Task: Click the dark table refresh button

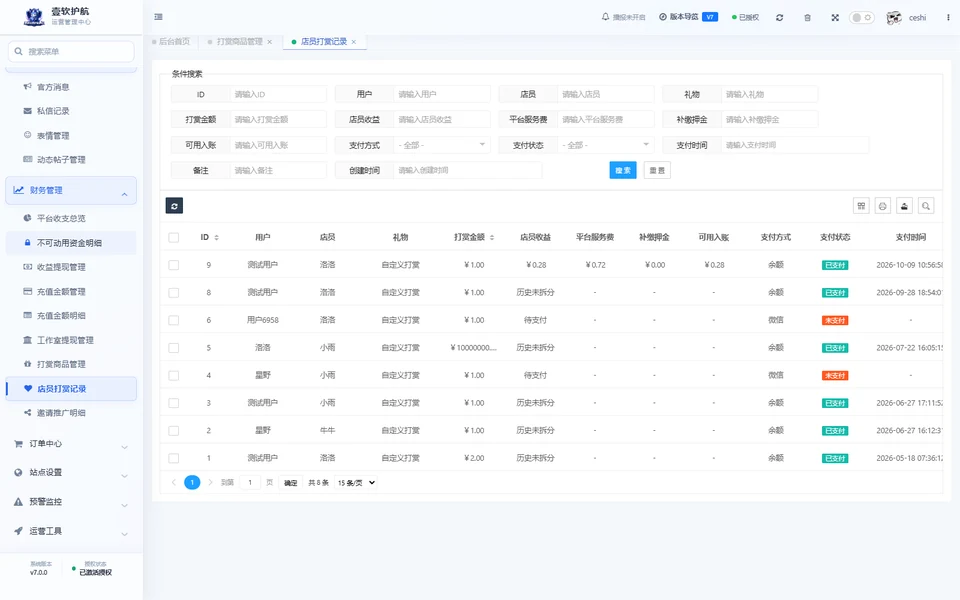Action: click(x=174, y=206)
